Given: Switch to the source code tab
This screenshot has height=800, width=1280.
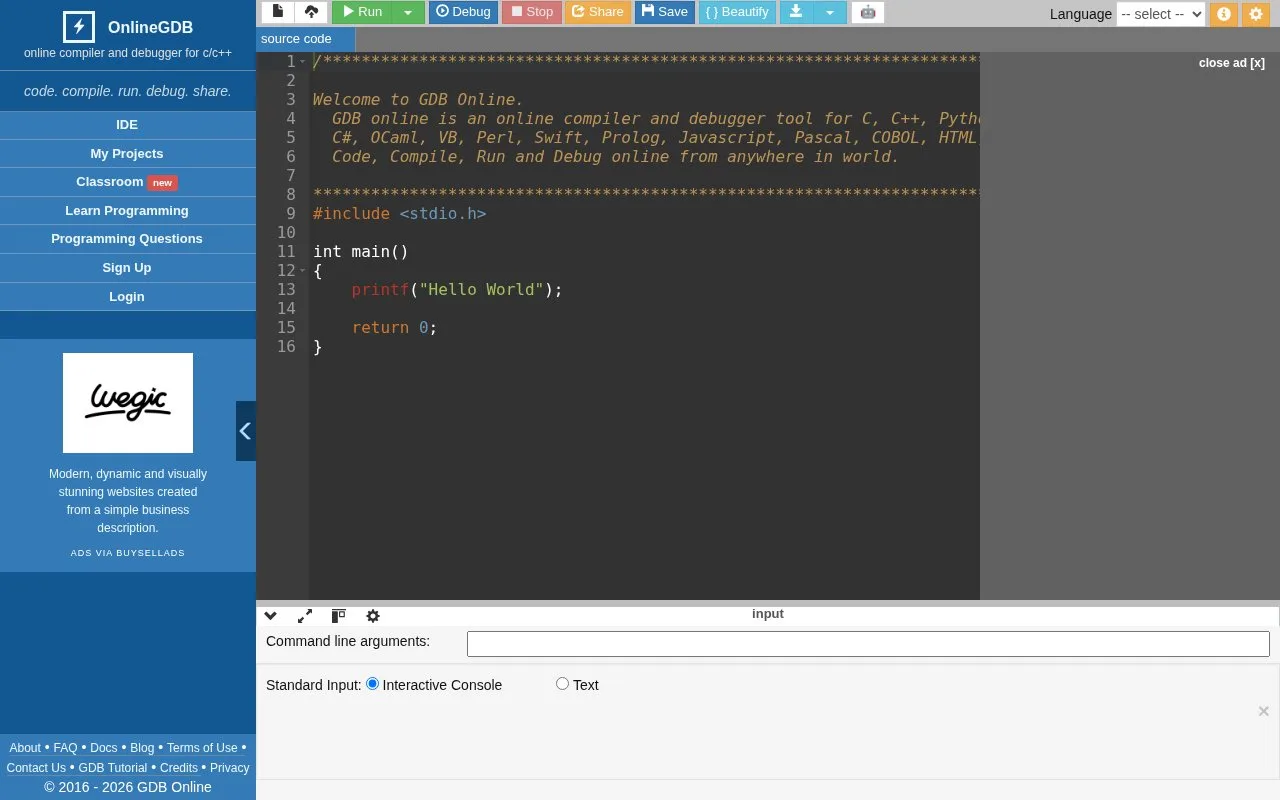Looking at the screenshot, I should click(x=305, y=39).
